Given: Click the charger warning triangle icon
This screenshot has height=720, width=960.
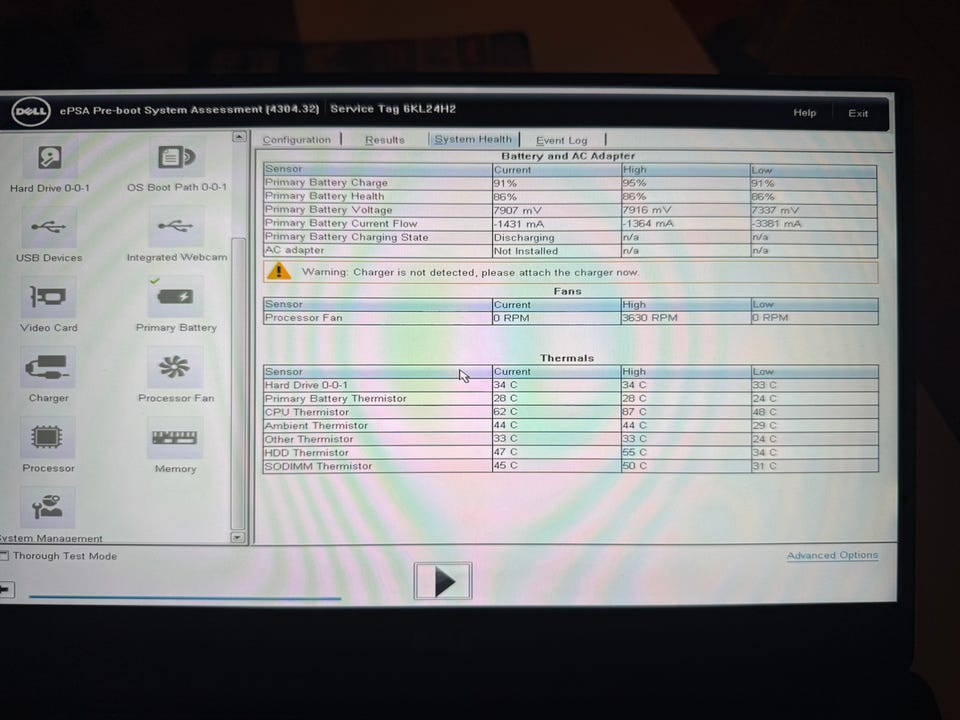Looking at the screenshot, I should click(x=279, y=271).
